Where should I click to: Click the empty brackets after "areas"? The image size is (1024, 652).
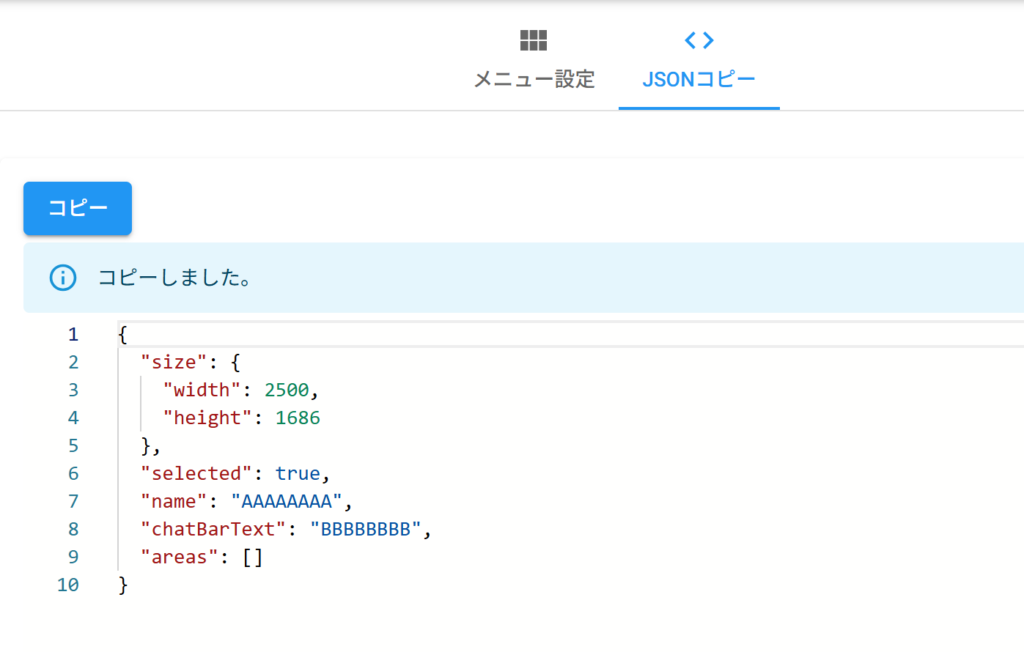(x=253, y=558)
